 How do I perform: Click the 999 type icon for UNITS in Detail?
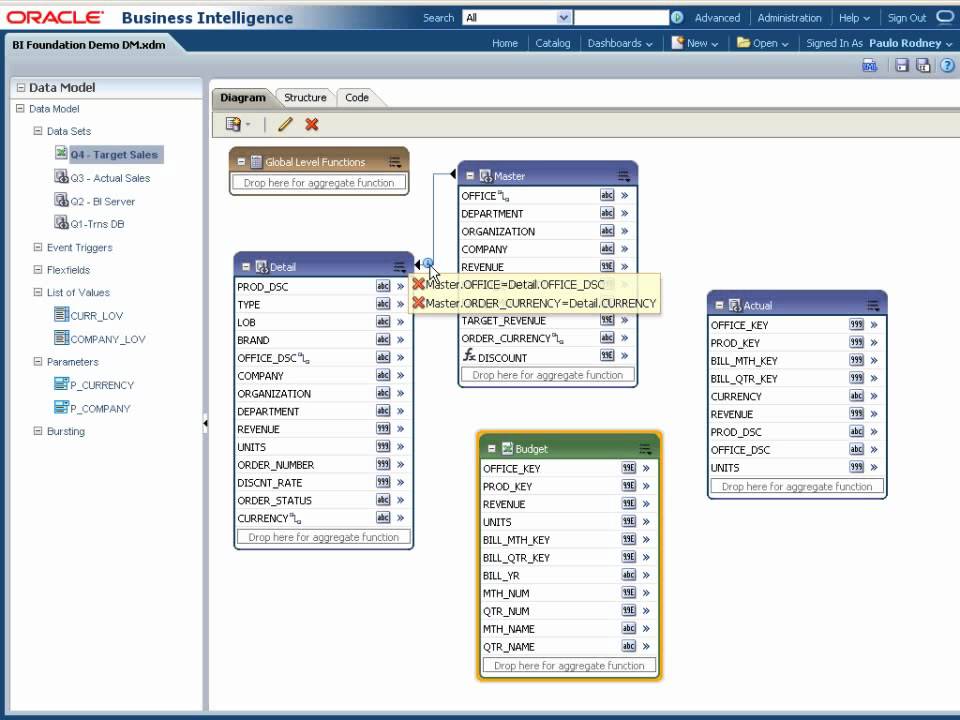pyautogui.click(x=383, y=446)
